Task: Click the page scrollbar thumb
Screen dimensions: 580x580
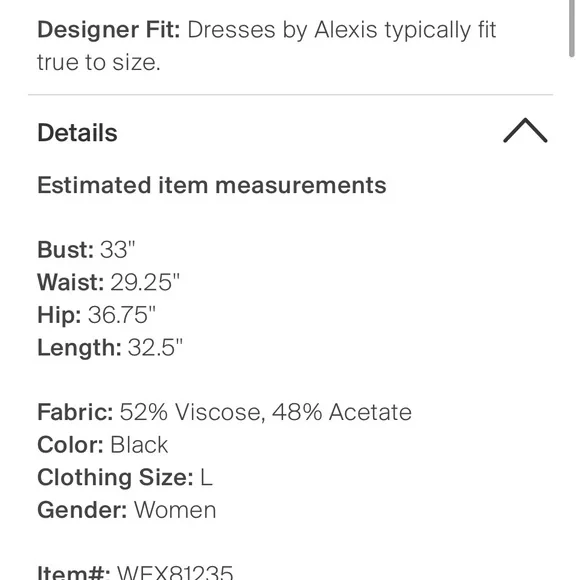Action: point(573,28)
